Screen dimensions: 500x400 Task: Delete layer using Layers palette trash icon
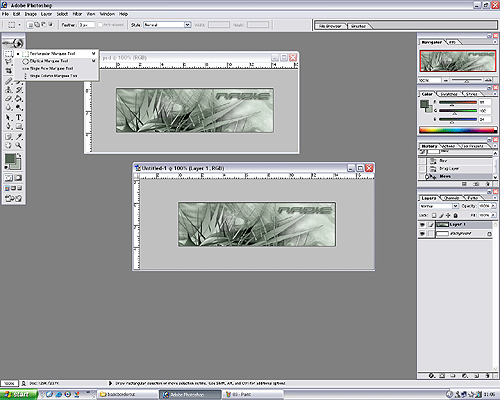click(487, 376)
